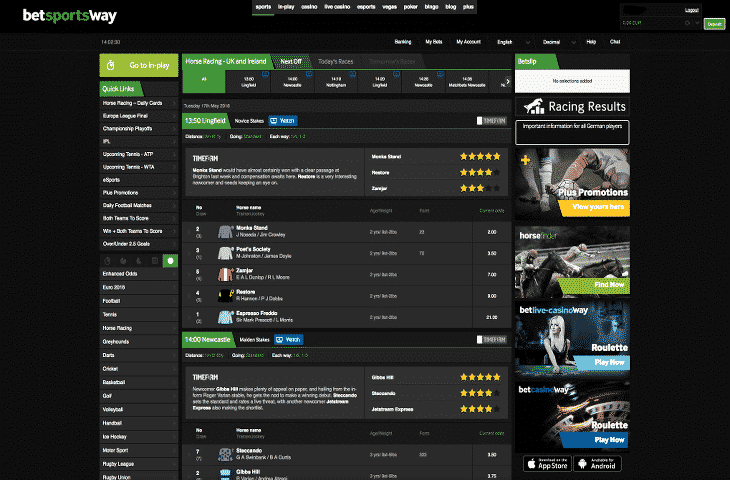The height and width of the screenshot is (480, 730).
Task: Select Zamjar odds 7.00
Action: [492, 275]
